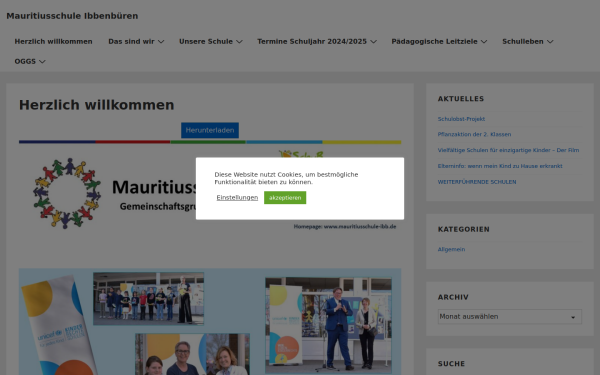This screenshot has width=600, height=375.
Task: Open Schulleben menu
Action: 523,41
